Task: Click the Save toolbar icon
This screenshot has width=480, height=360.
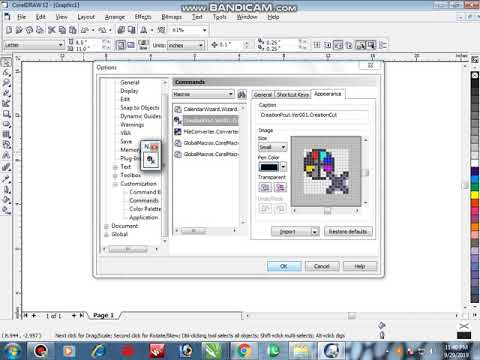Action: coord(29,30)
